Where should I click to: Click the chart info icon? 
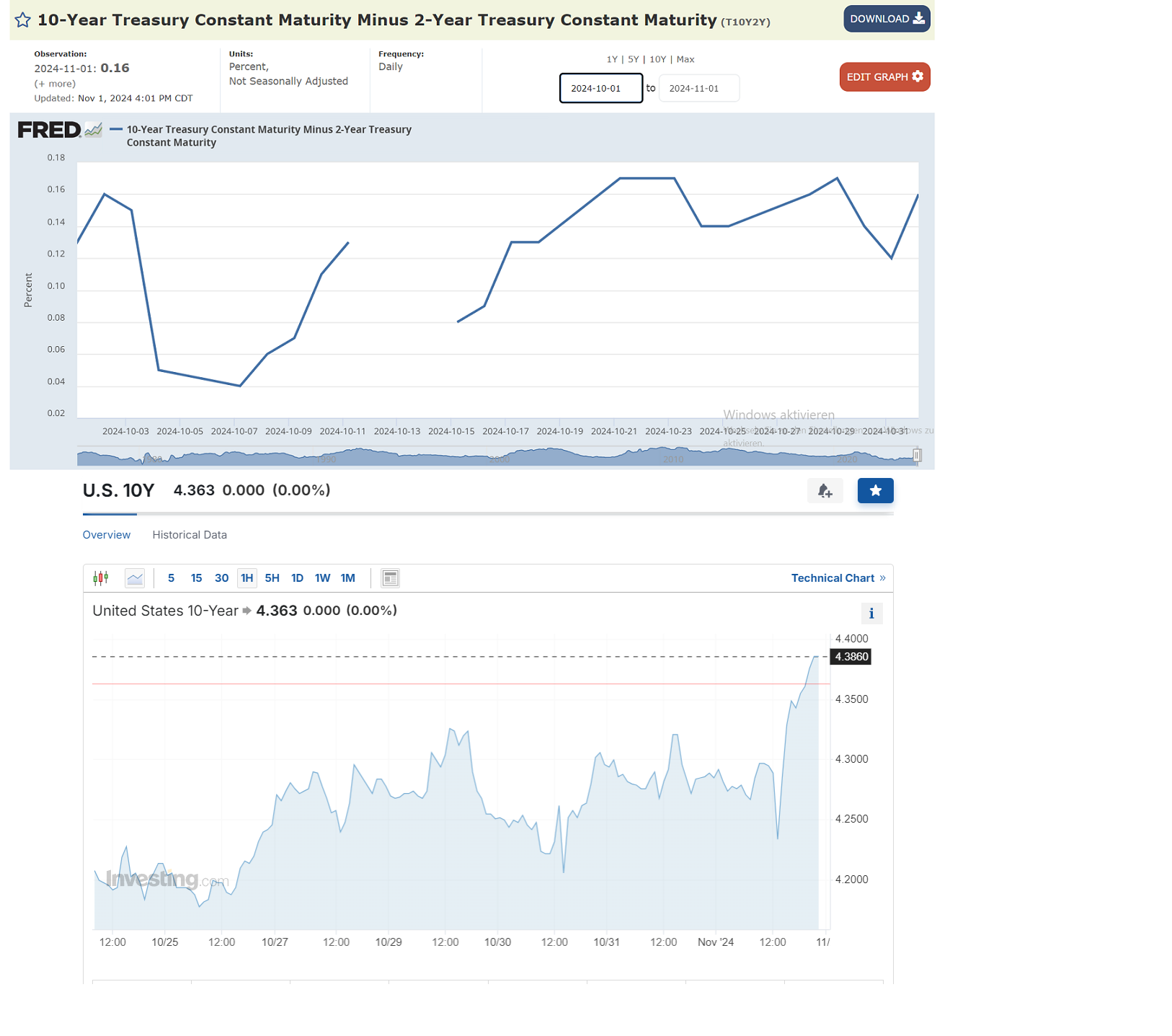coord(871,614)
